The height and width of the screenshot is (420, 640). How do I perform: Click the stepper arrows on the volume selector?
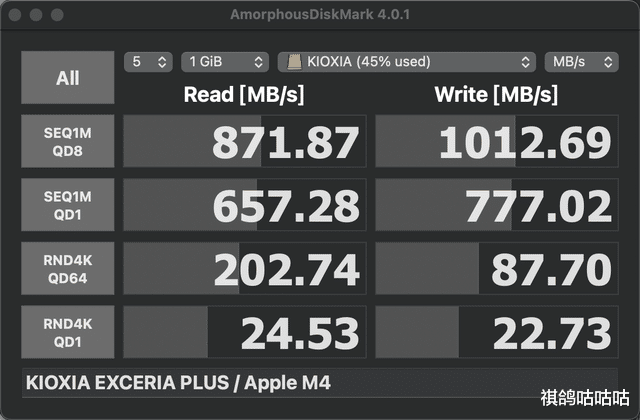coord(525,62)
